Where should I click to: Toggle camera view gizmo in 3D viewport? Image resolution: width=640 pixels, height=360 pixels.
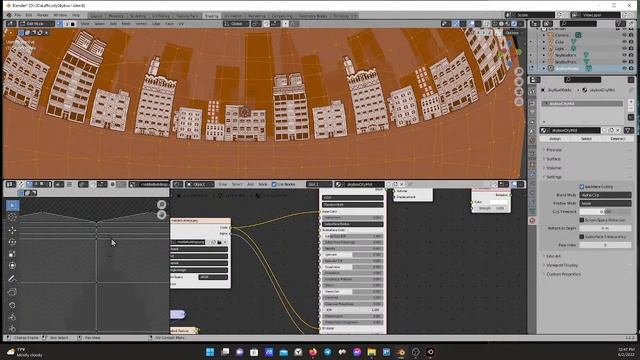(x=519, y=91)
